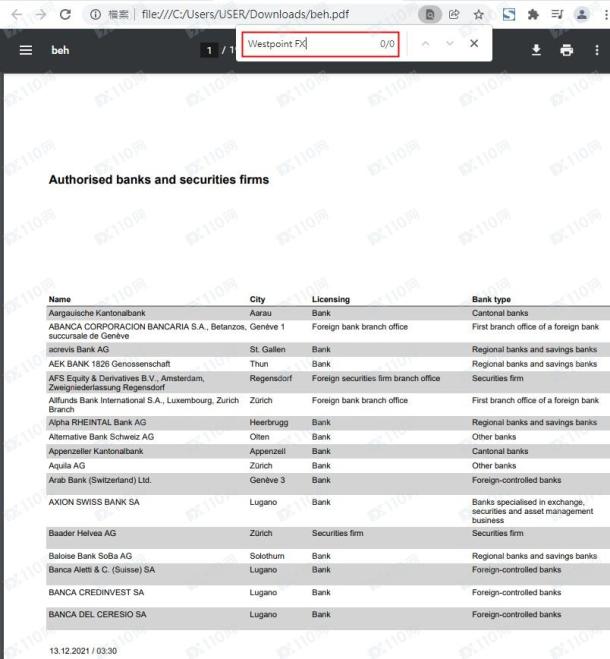Open the site information icon in address bar
The height and width of the screenshot is (659, 610).
click(x=95, y=15)
